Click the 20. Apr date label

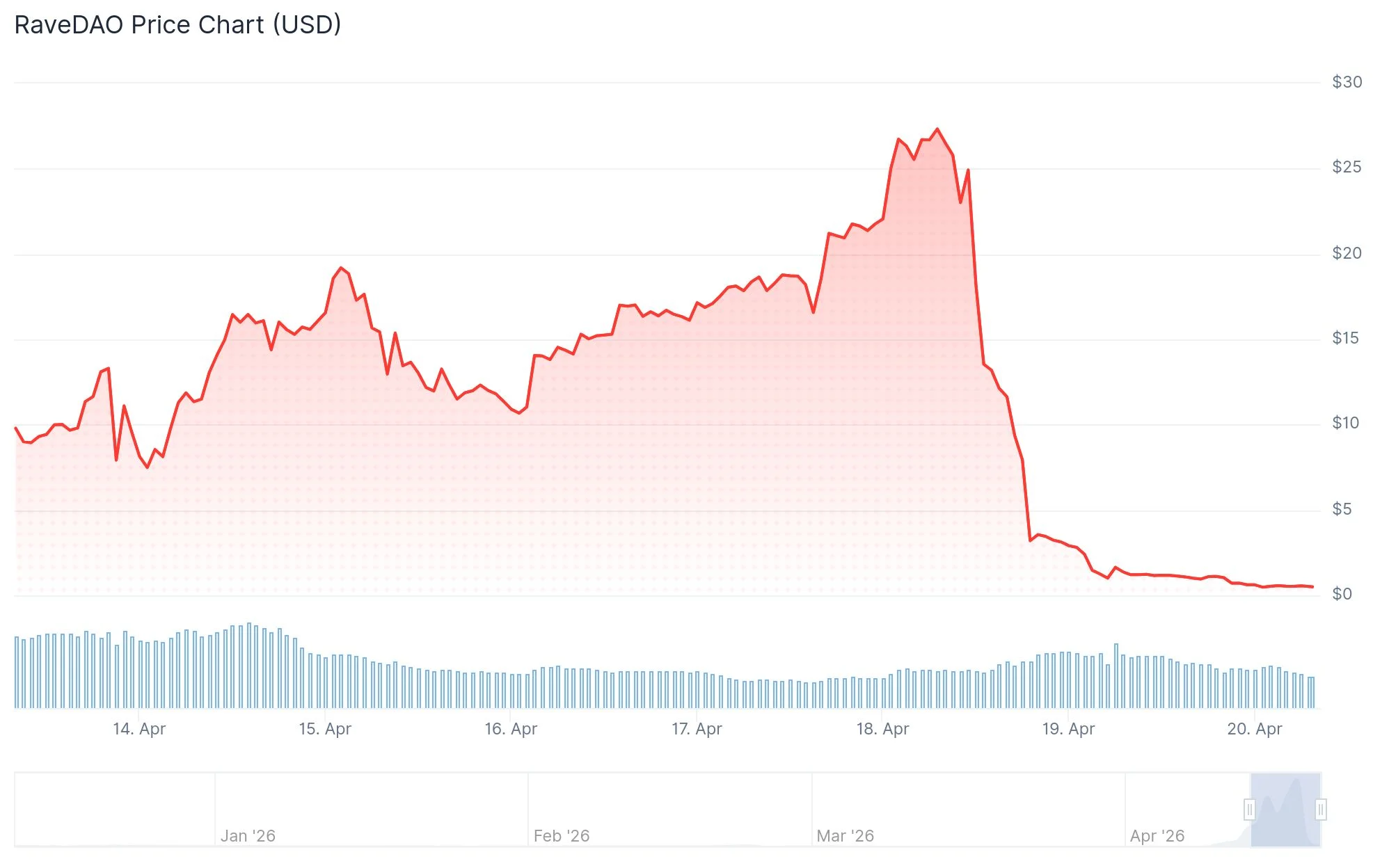pos(1254,729)
